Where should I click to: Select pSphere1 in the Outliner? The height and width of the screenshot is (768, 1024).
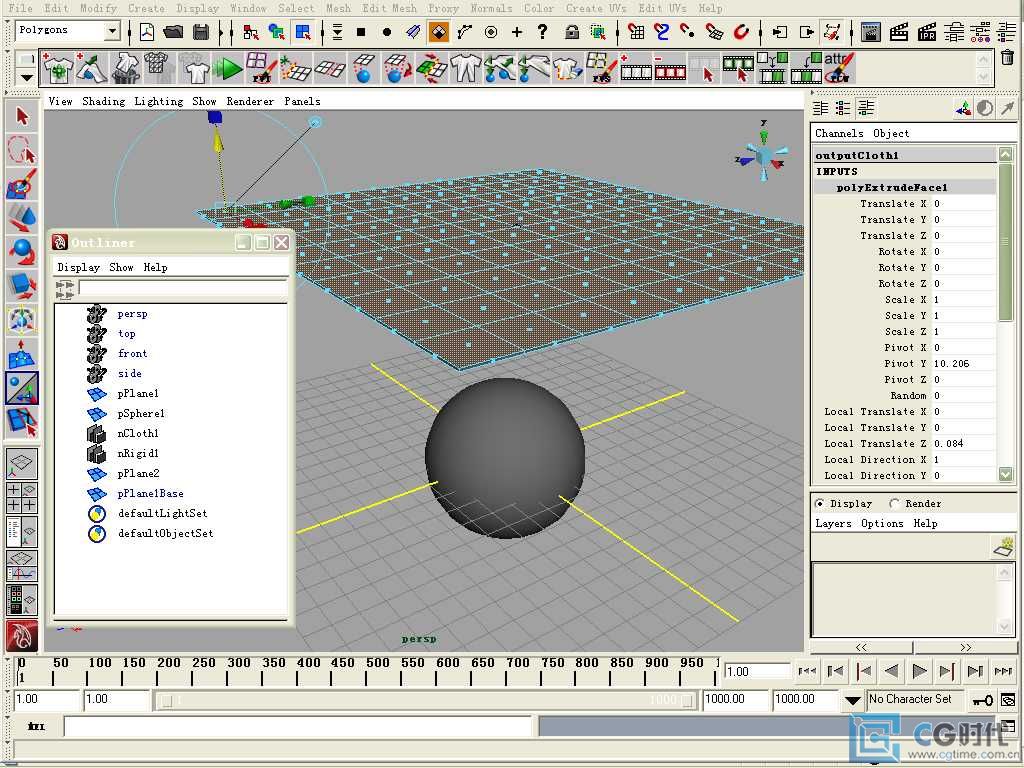pyautogui.click(x=140, y=413)
